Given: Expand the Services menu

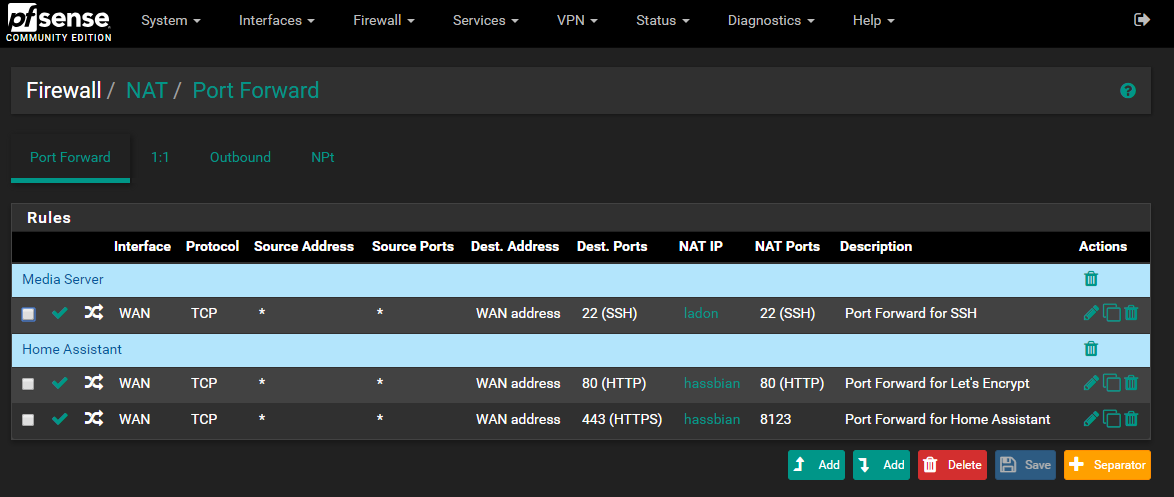Looking at the screenshot, I should pyautogui.click(x=485, y=21).
